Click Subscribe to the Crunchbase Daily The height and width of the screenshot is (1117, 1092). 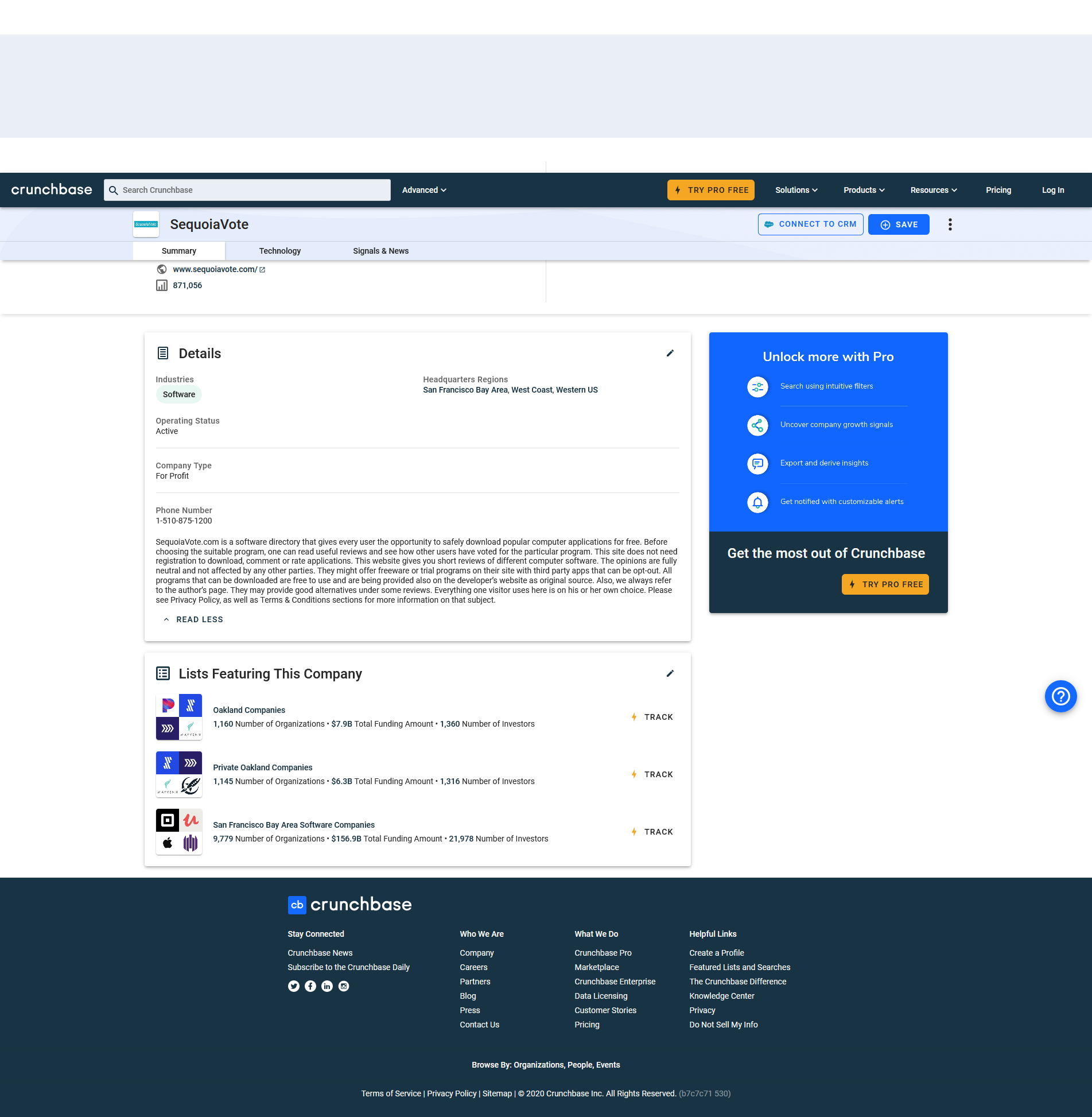pyautogui.click(x=348, y=967)
